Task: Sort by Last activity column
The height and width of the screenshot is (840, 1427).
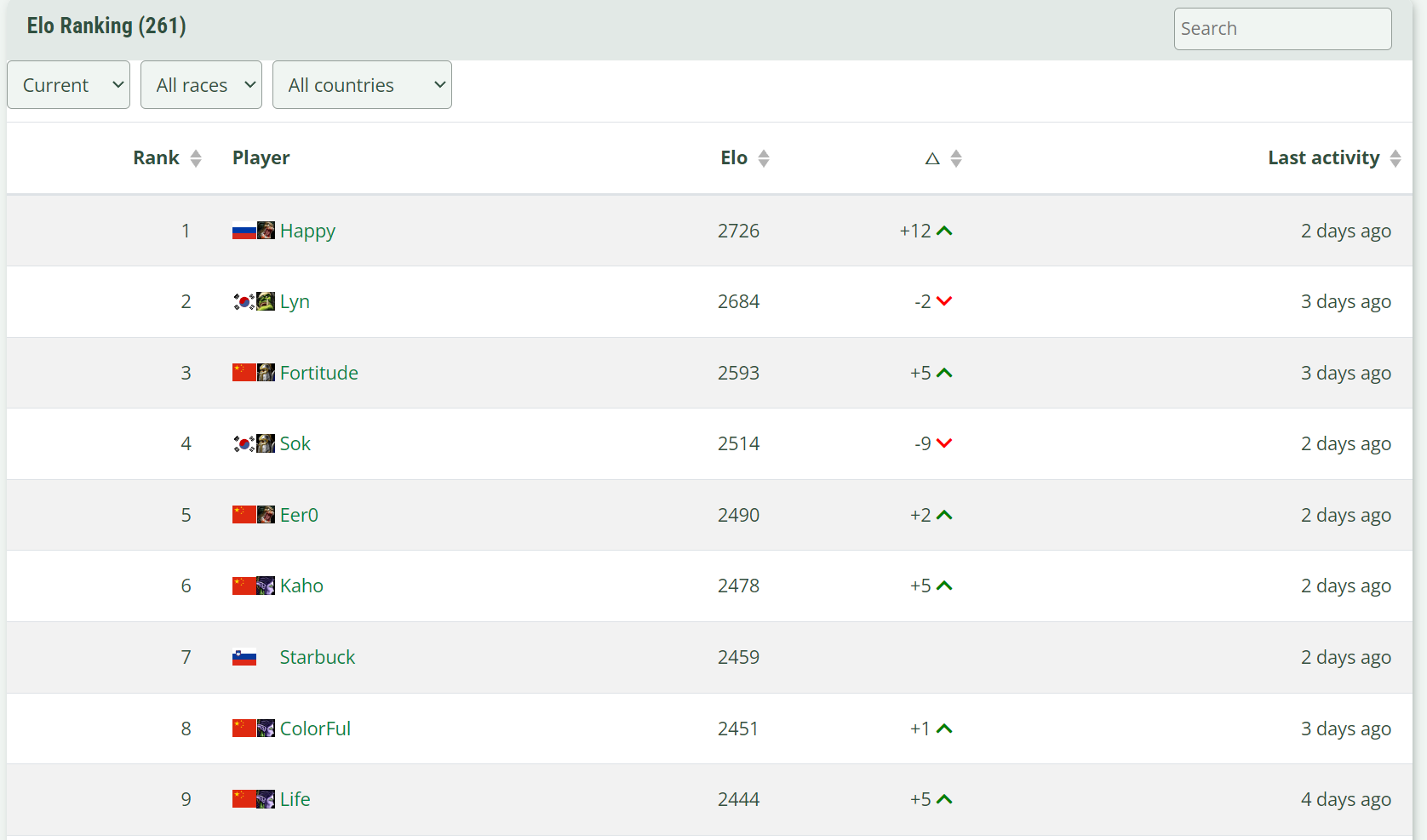Action: 1333,158
